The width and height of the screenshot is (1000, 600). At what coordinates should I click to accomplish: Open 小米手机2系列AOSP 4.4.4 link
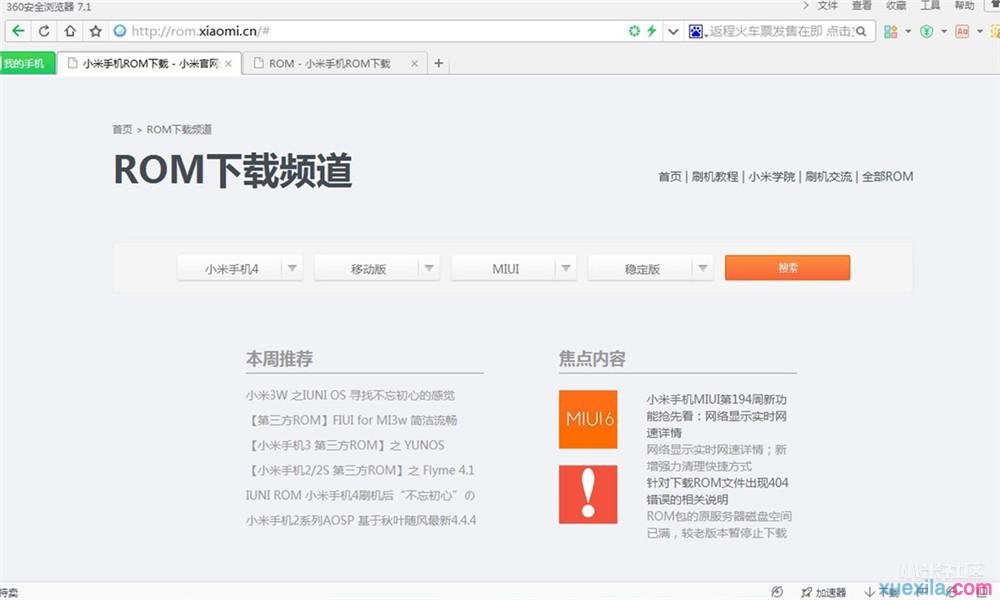(x=361, y=520)
